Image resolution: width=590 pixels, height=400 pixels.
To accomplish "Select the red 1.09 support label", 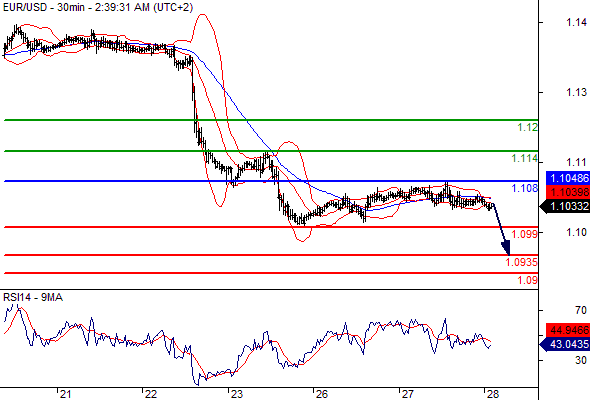I will click(x=528, y=280).
